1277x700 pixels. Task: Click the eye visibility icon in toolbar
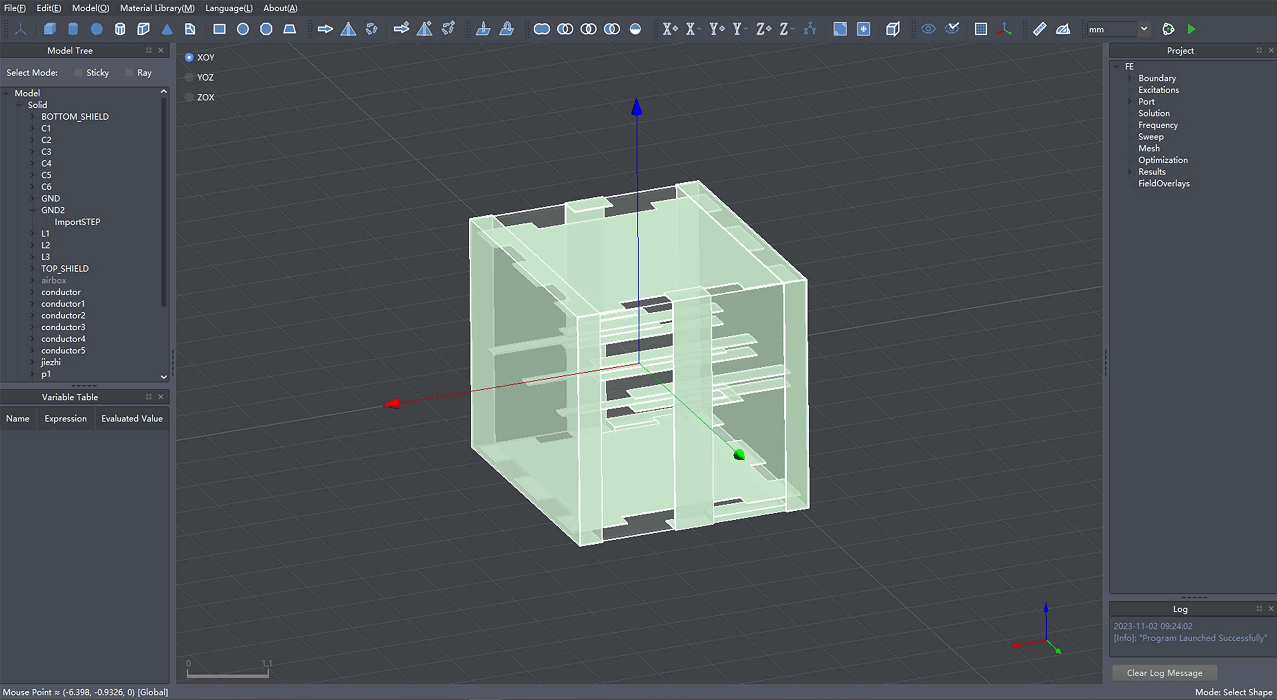click(928, 29)
